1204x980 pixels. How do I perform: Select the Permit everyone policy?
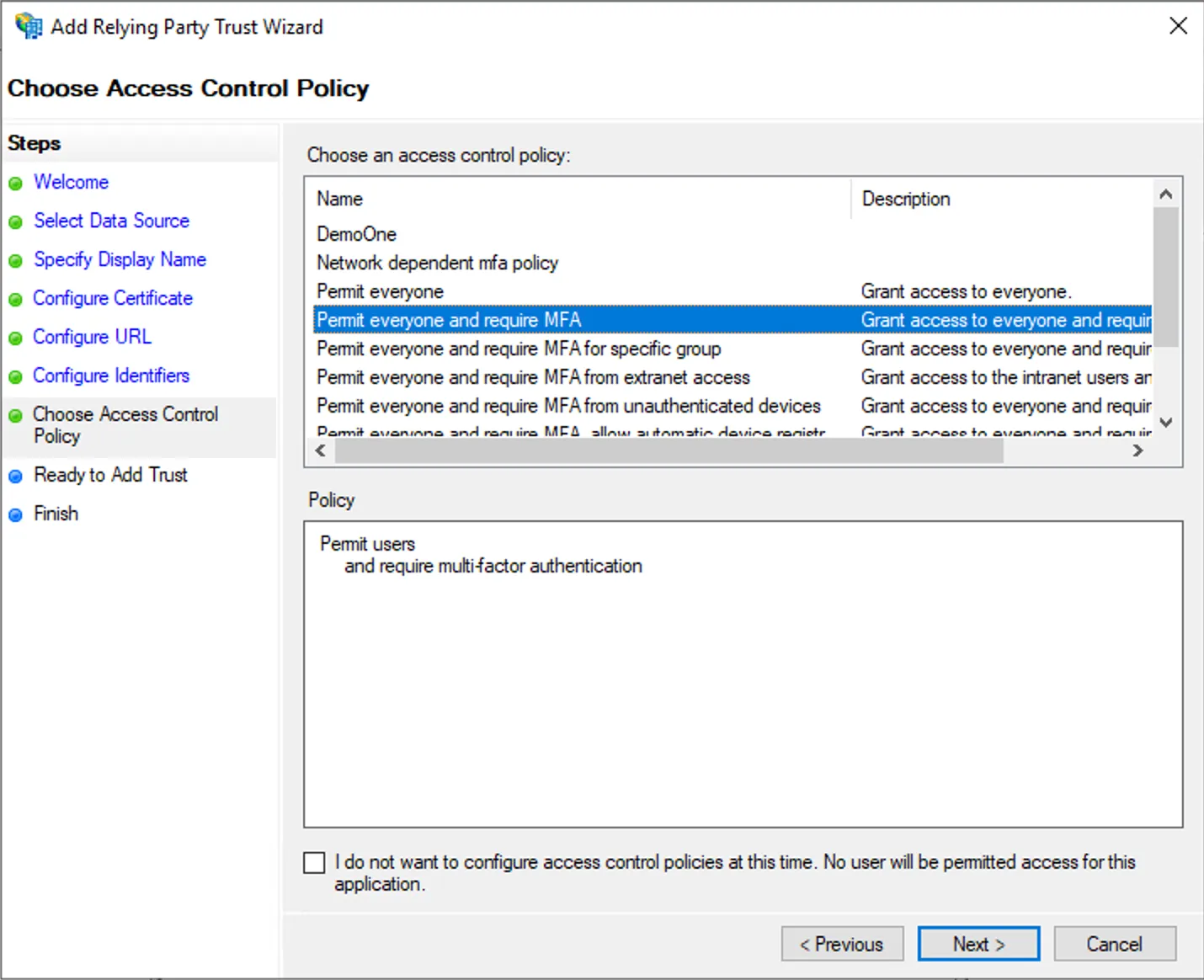(380, 291)
